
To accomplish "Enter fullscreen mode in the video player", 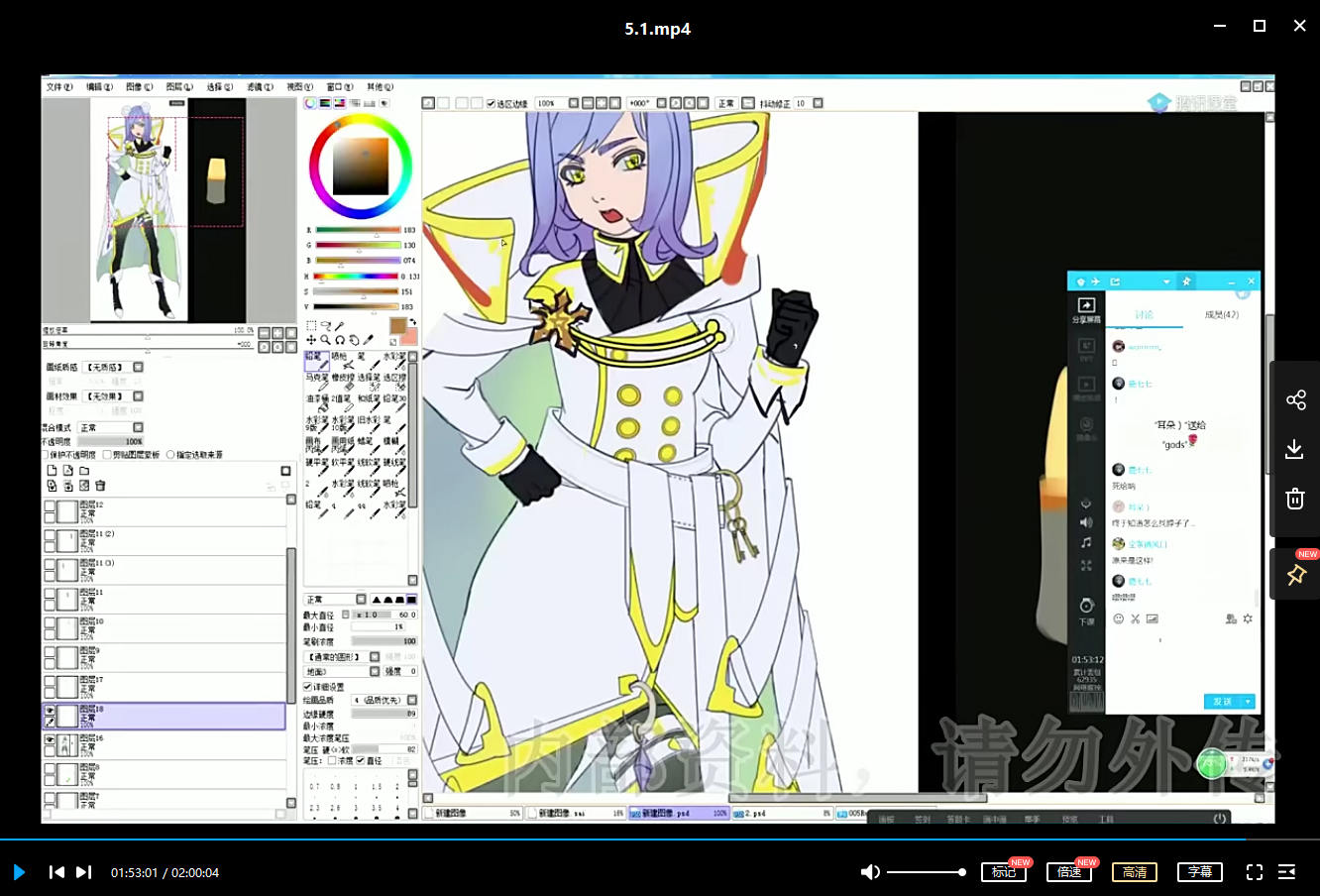I will [x=1255, y=872].
